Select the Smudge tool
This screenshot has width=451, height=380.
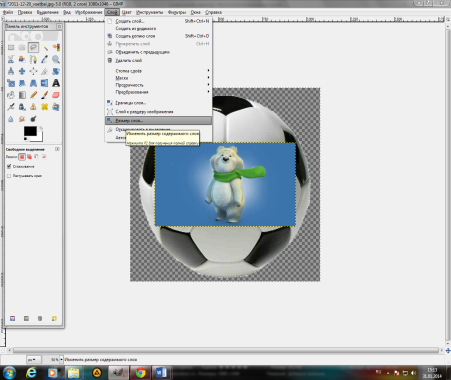[x=22, y=119]
